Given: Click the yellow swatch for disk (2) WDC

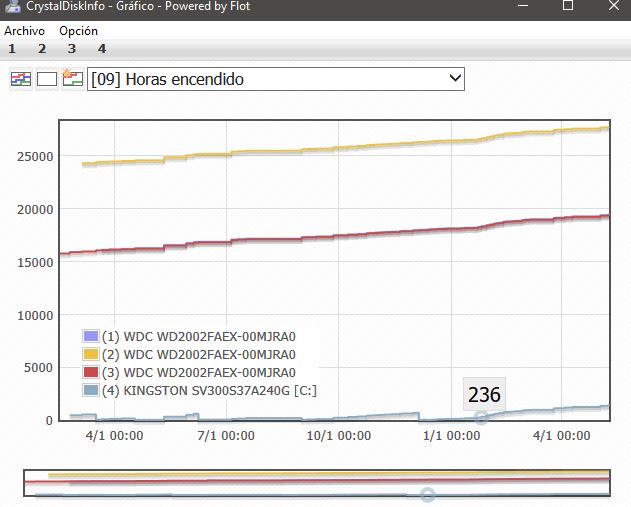Looking at the screenshot, I should click(x=91, y=354).
